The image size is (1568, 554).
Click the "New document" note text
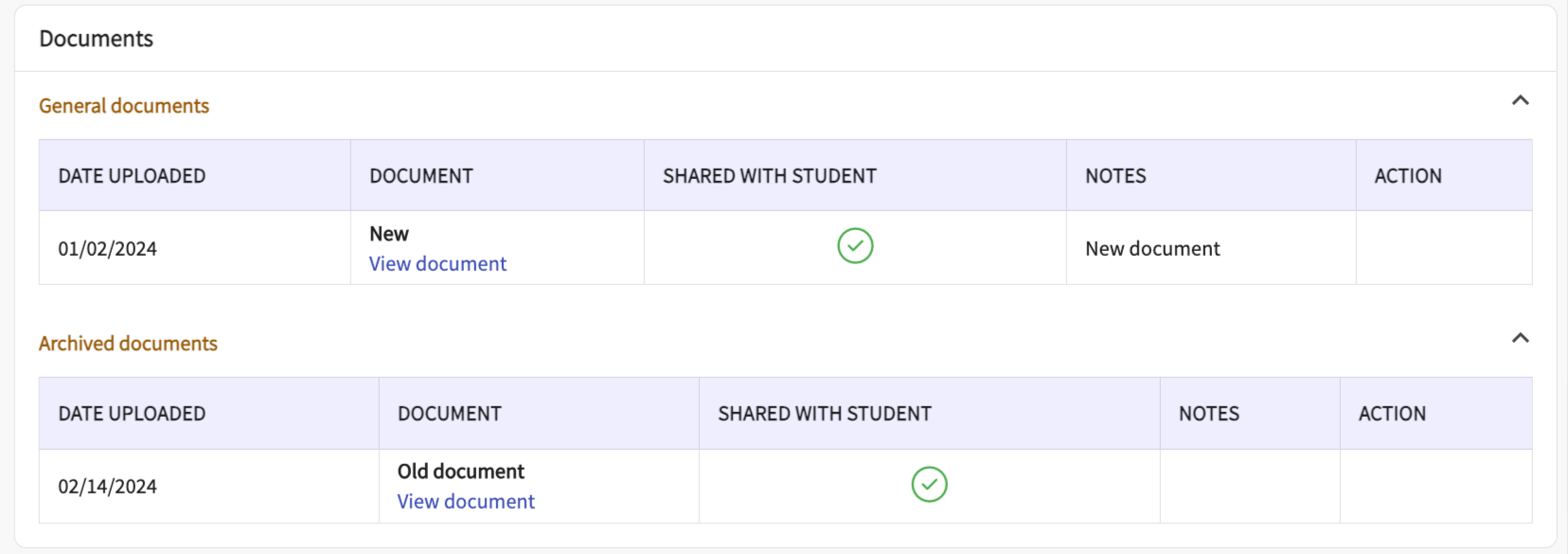coord(1152,249)
